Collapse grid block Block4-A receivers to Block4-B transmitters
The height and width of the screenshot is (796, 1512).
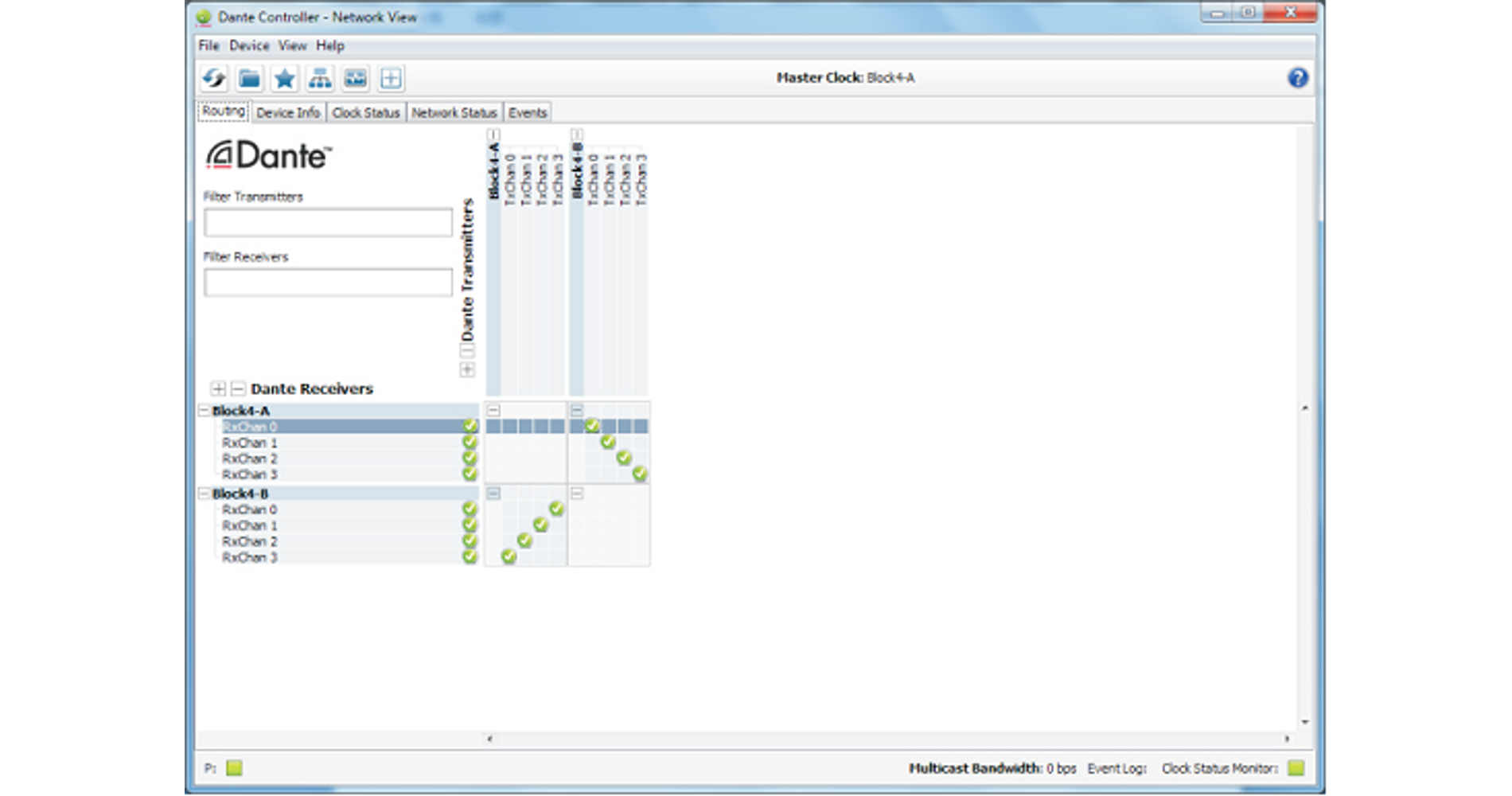(x=577, y=411)
